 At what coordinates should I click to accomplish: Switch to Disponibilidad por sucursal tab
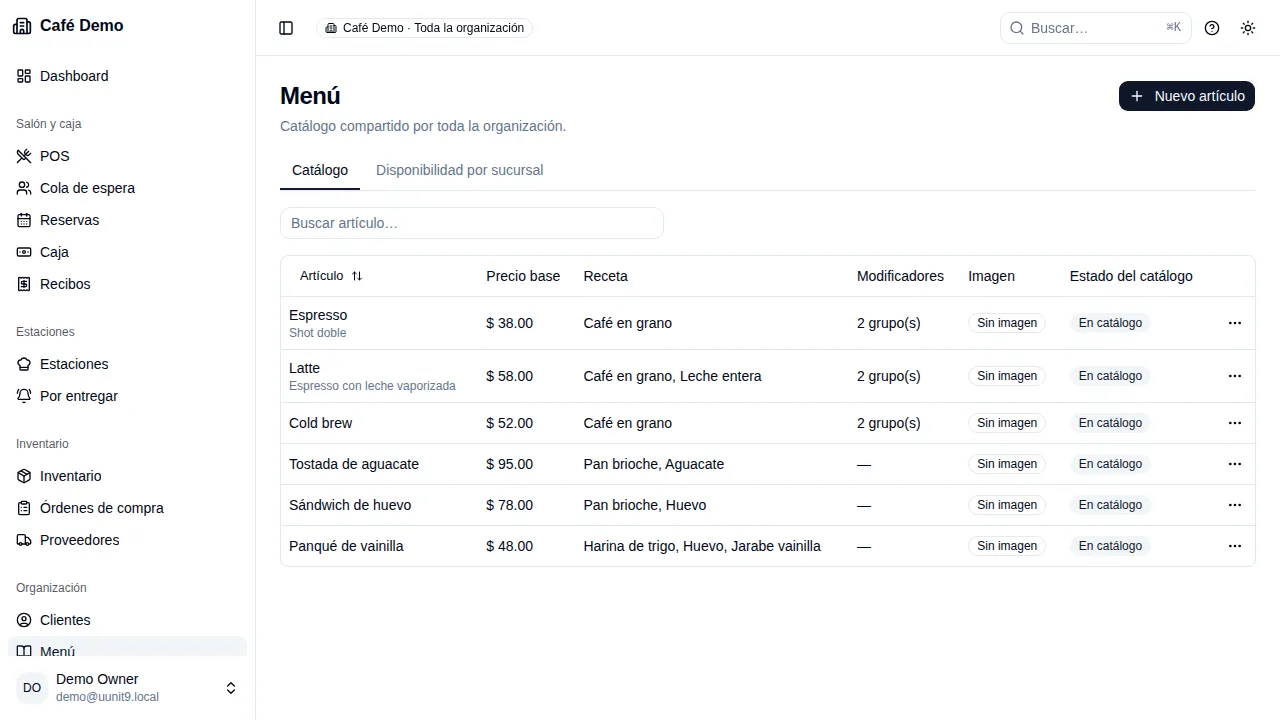(460, 170)
